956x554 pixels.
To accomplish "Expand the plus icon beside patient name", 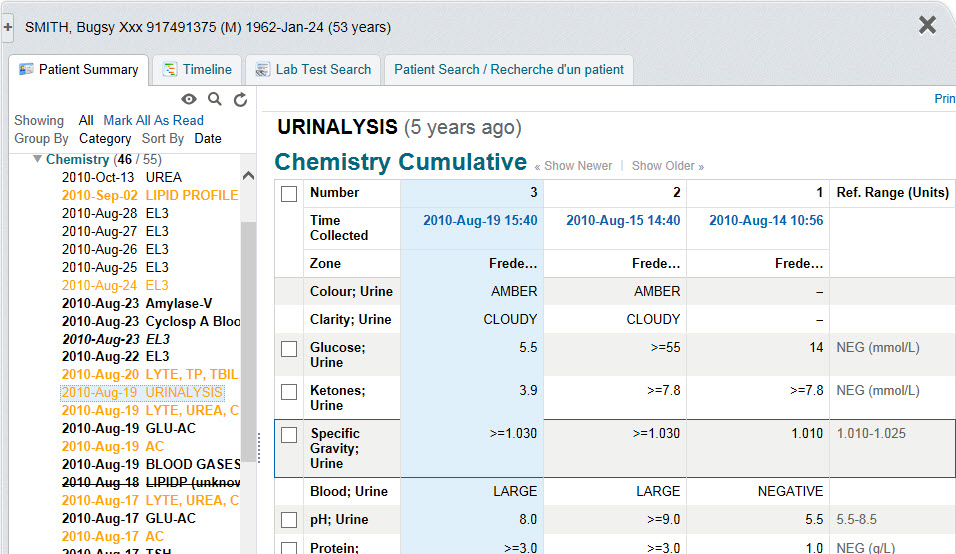I will tap(7, 27).
